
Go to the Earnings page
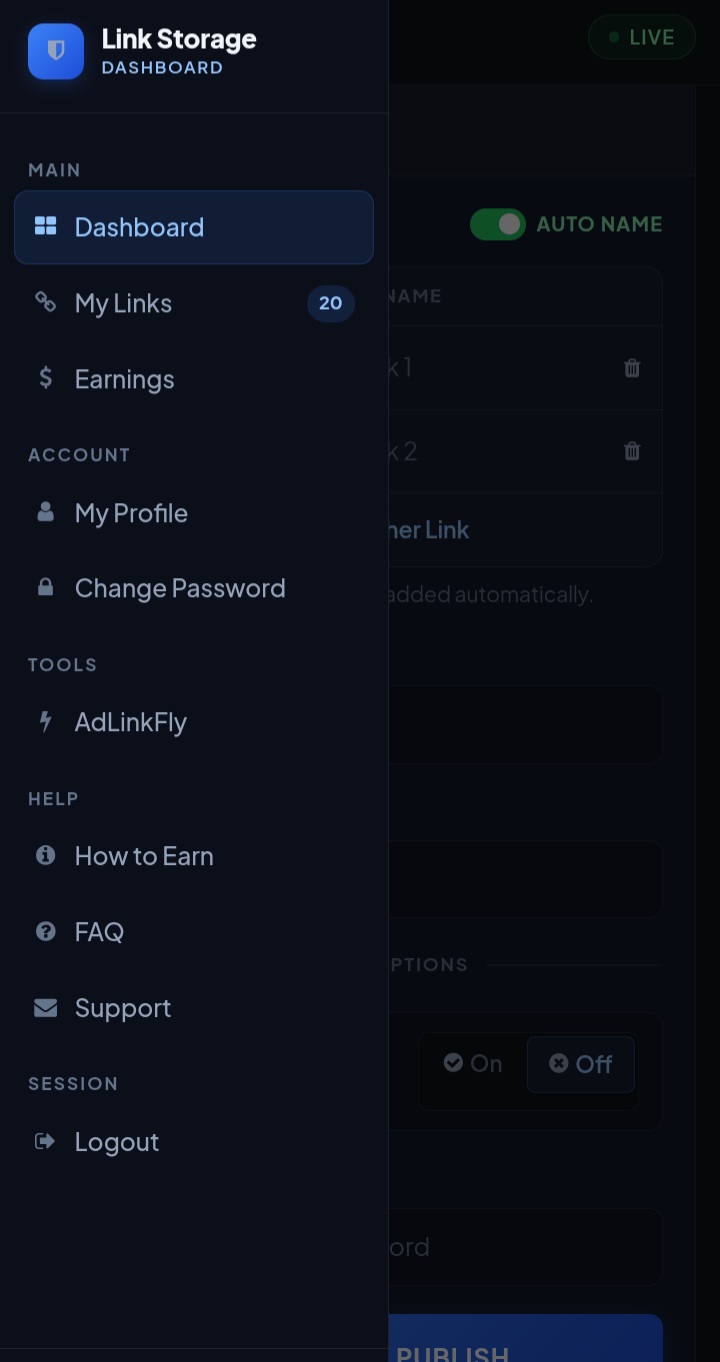124,379
